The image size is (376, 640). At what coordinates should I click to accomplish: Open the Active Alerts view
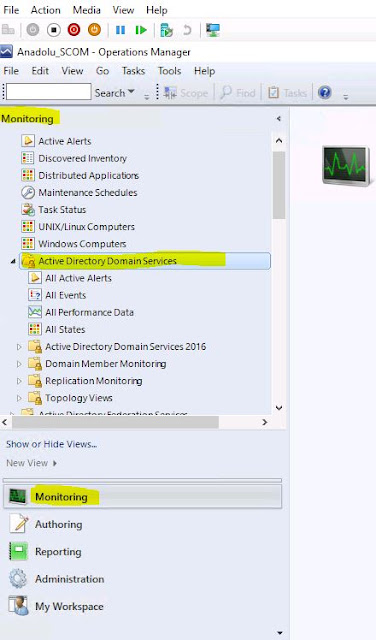tap(65, 141)
